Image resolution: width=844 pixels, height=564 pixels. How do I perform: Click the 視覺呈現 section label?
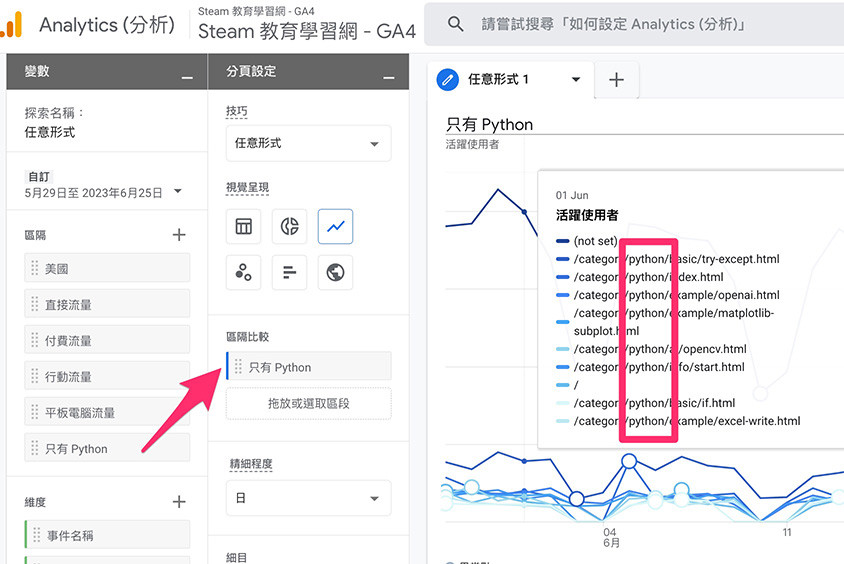[247, 187]
